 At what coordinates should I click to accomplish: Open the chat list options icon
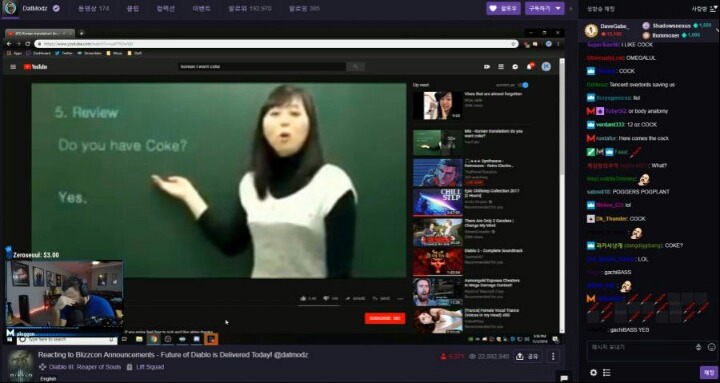point(607,372)
